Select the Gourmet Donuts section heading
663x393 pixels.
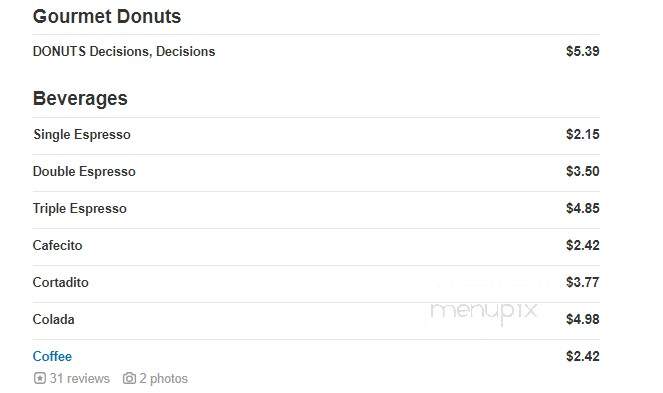(x=107, y=16)
